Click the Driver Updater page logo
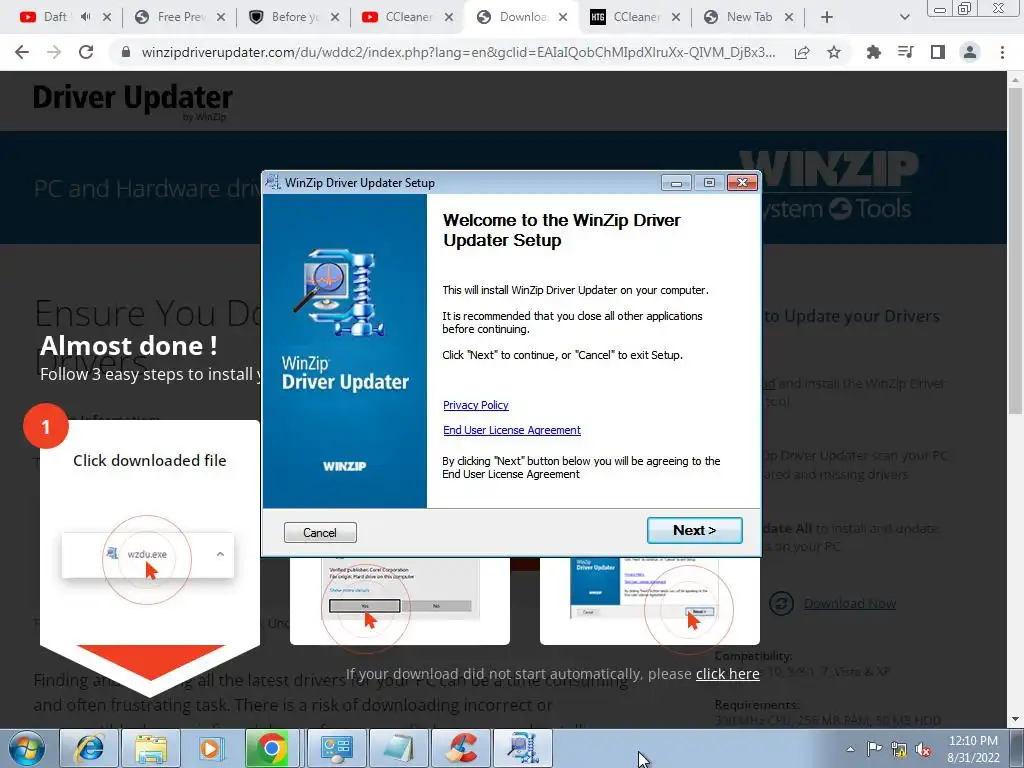 click(133, 101)
